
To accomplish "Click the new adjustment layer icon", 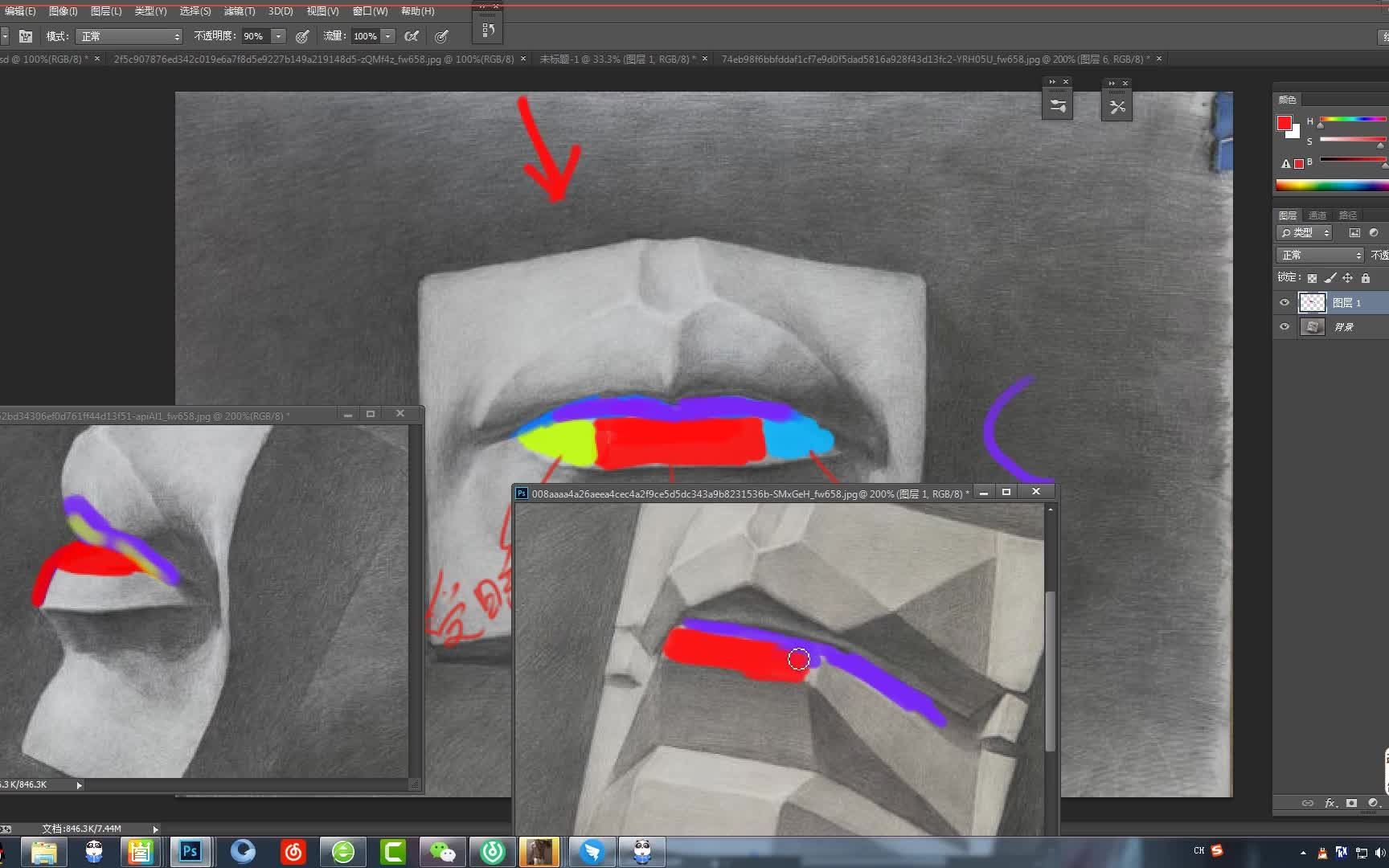I will [x=1373, y=803].
